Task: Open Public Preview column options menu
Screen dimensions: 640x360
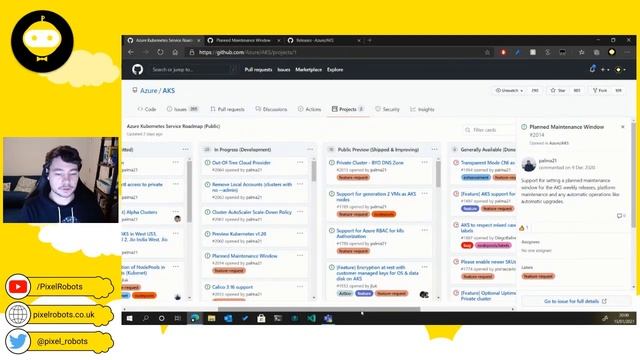Action: click(434, 149)
